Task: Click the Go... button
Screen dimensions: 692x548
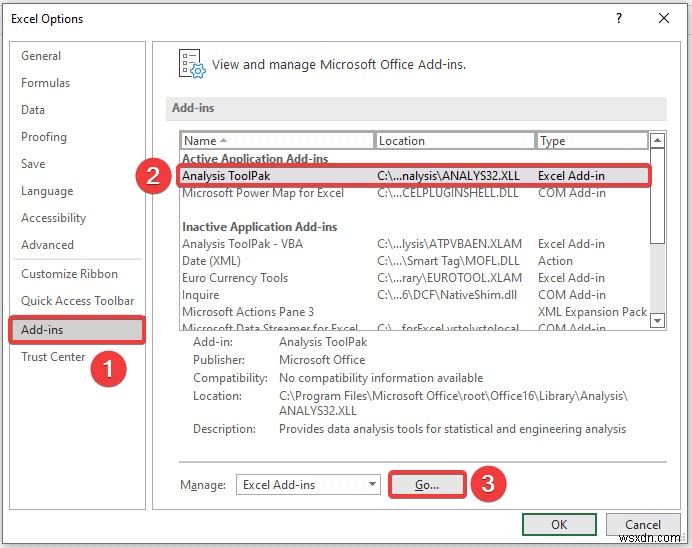Action: coord(427,485)
